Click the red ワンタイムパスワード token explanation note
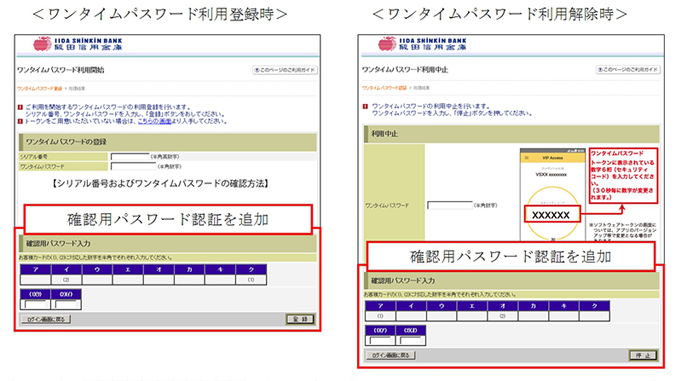 (x=623, y=176)
